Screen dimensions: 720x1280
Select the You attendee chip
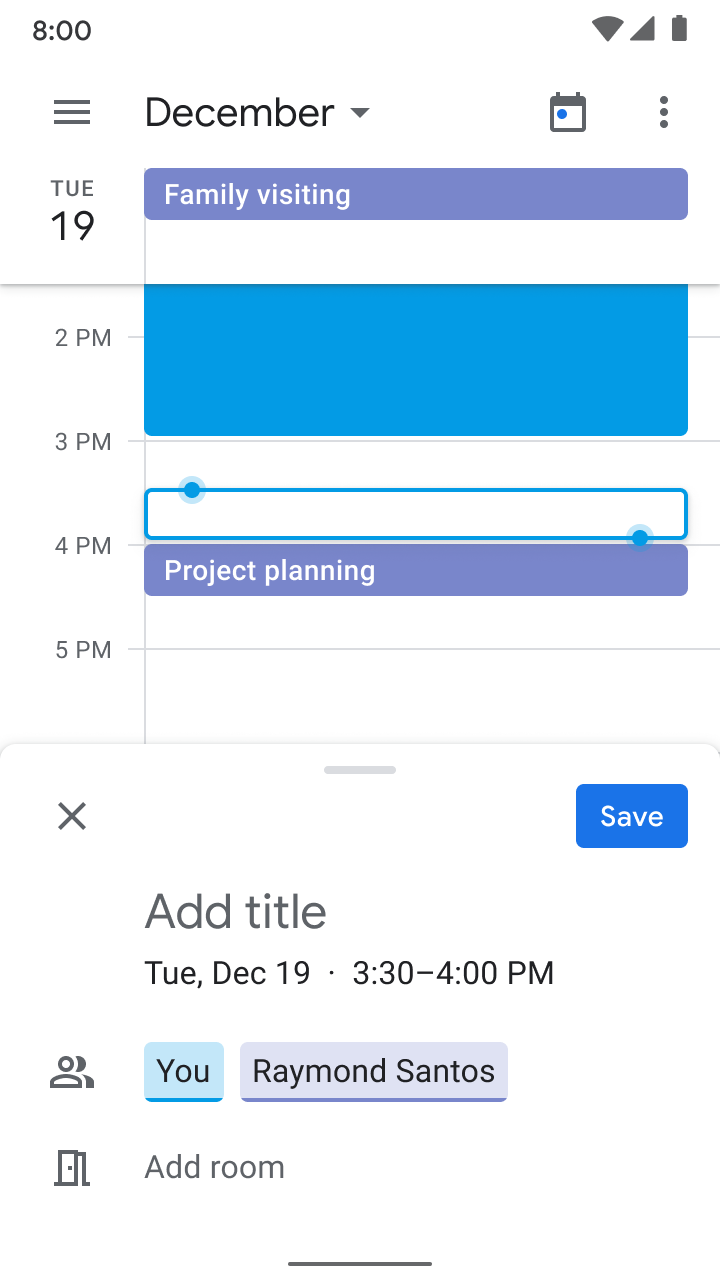pos(183,1071)
